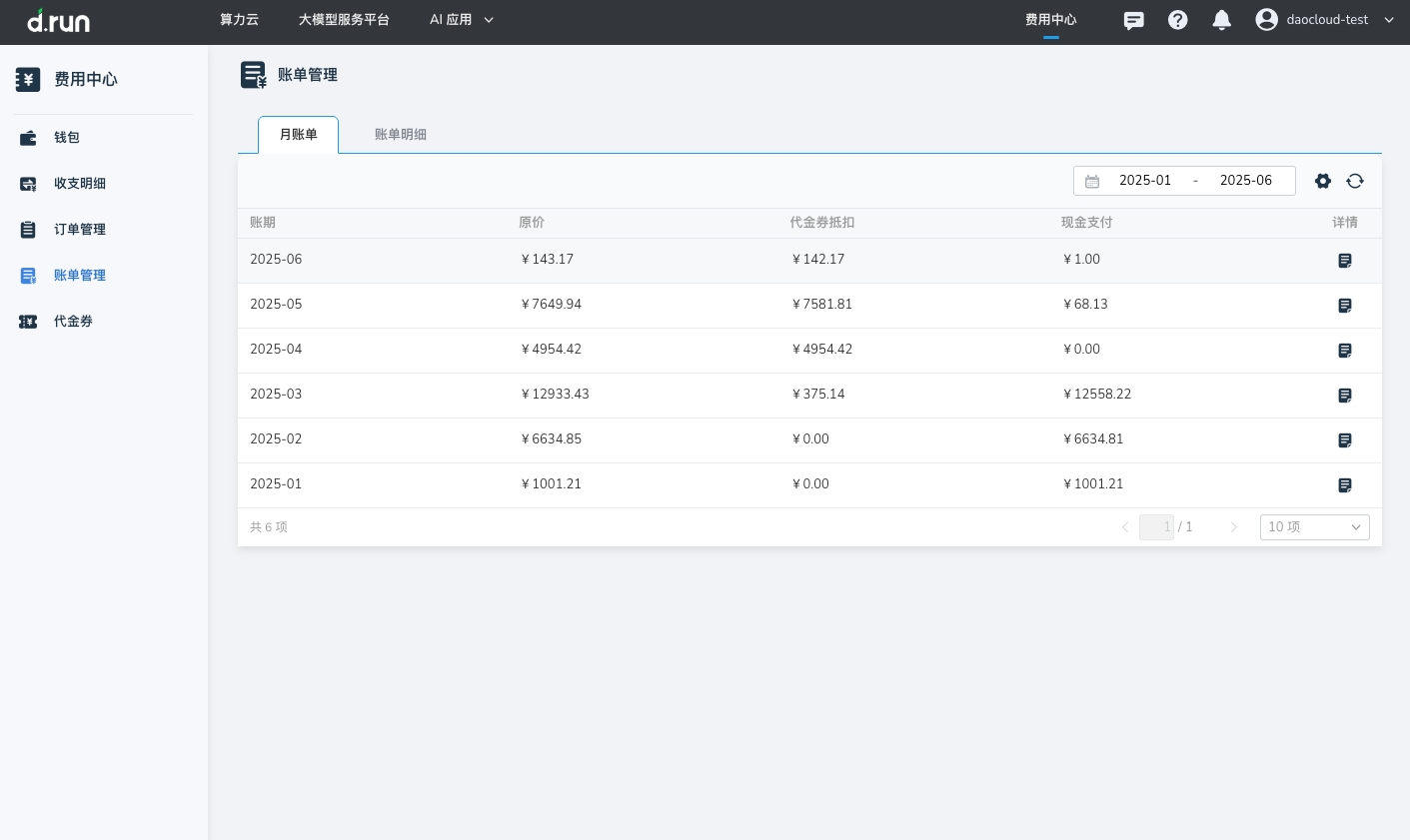The height and width of the screenshot is (840, 1410).
Task: View details for the 2025-02 bill
Action: [1345, 440]
